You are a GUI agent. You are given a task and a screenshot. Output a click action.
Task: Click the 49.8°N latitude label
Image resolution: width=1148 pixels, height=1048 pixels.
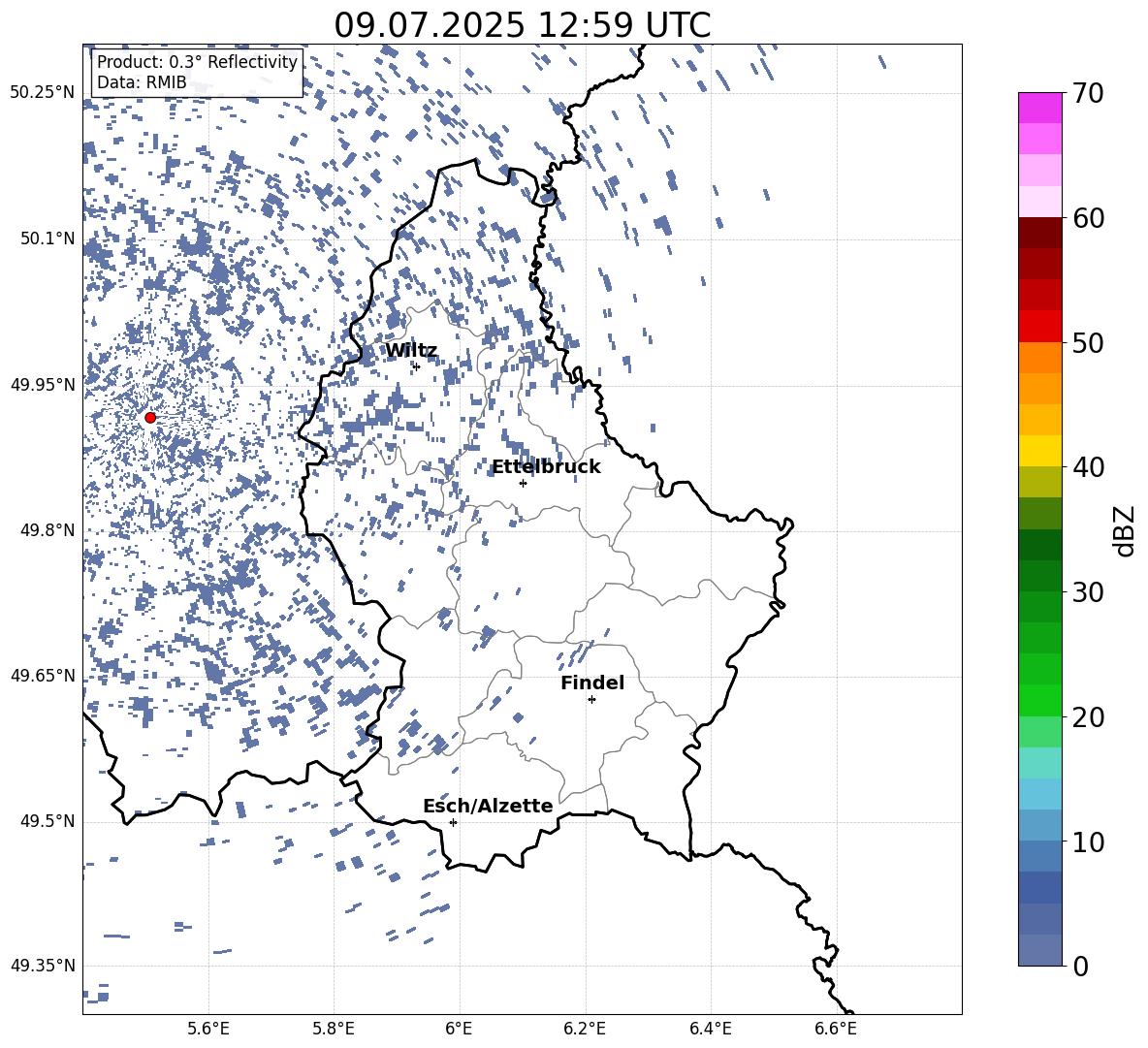[48, 530]
